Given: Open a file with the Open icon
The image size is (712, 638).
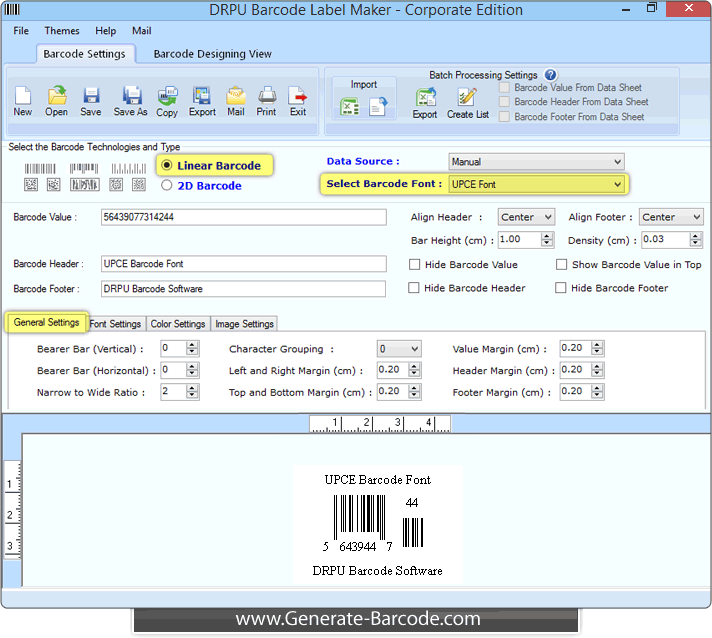Looking at the screenshot, I should tap(57, 96).
